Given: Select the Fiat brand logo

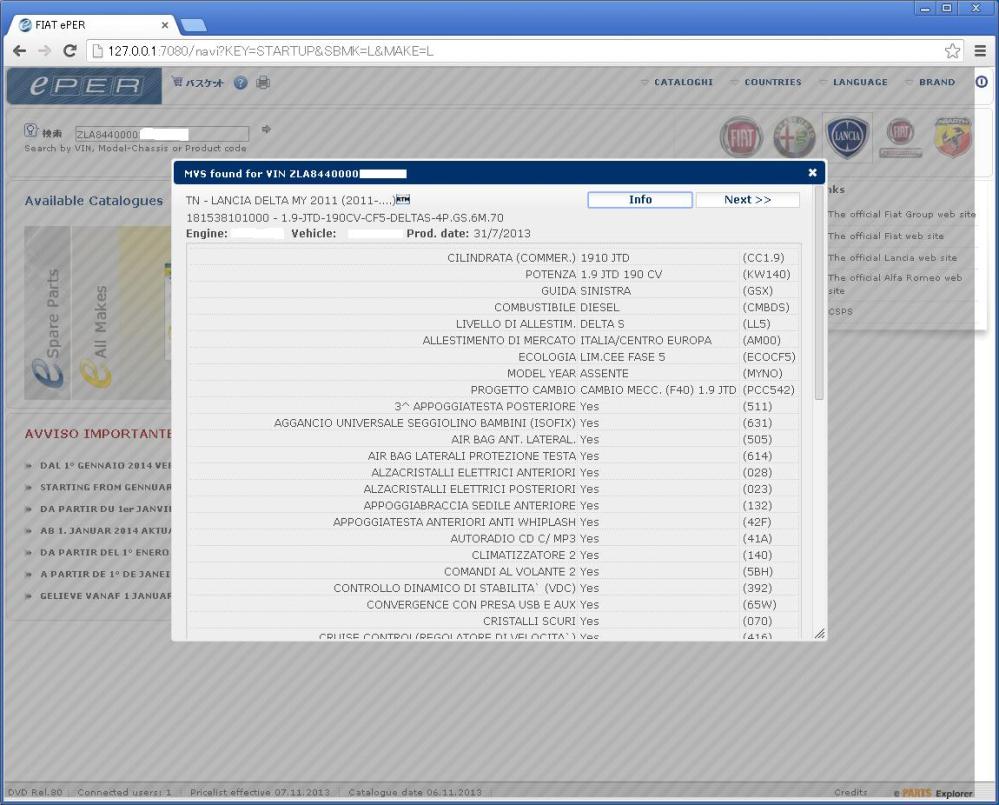Looking at the screenshot, I should point(741,136).
